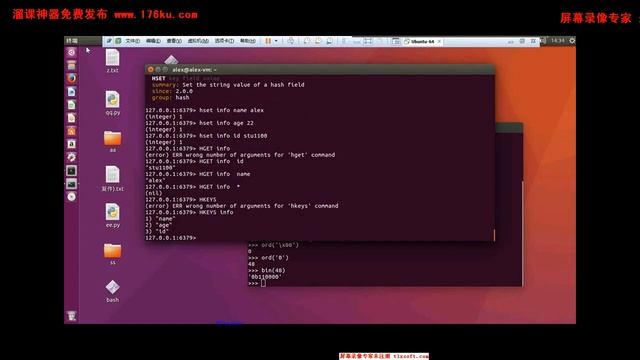Click the summary 'Set the string value' line
The image size is (640, 360).
[228, 85]
